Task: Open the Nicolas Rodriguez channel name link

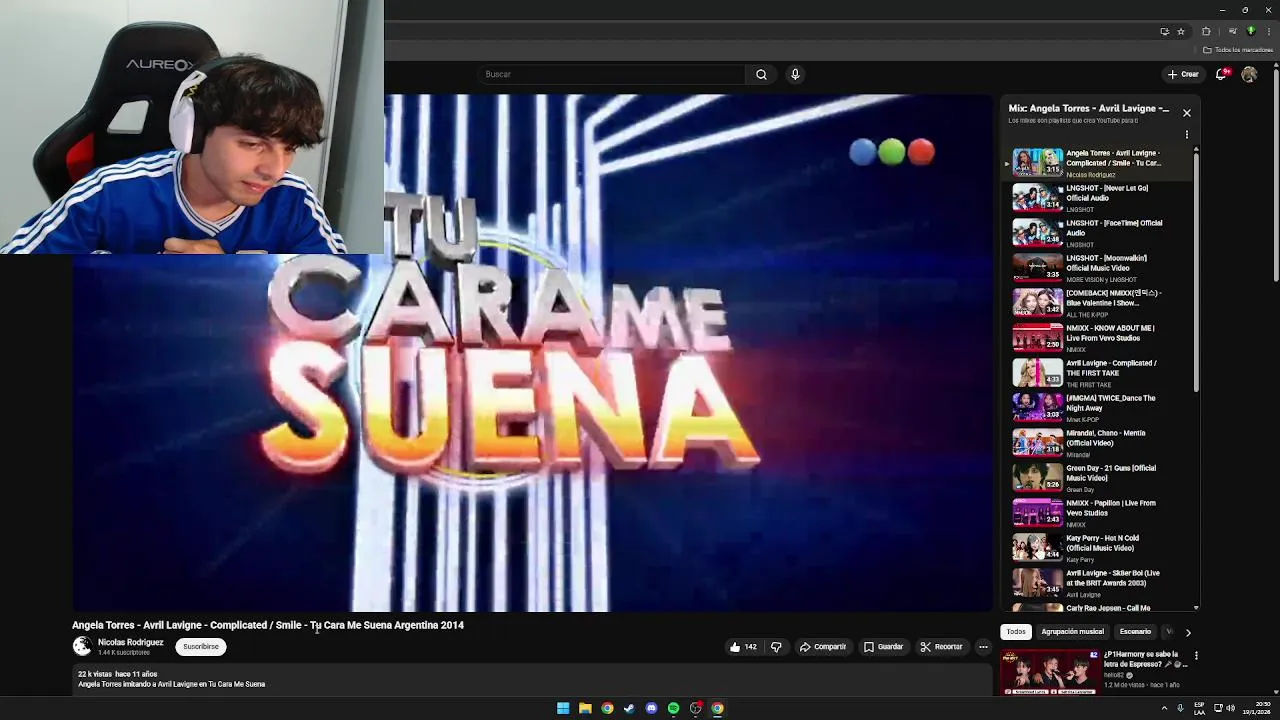Action: [x=130, y=642]
